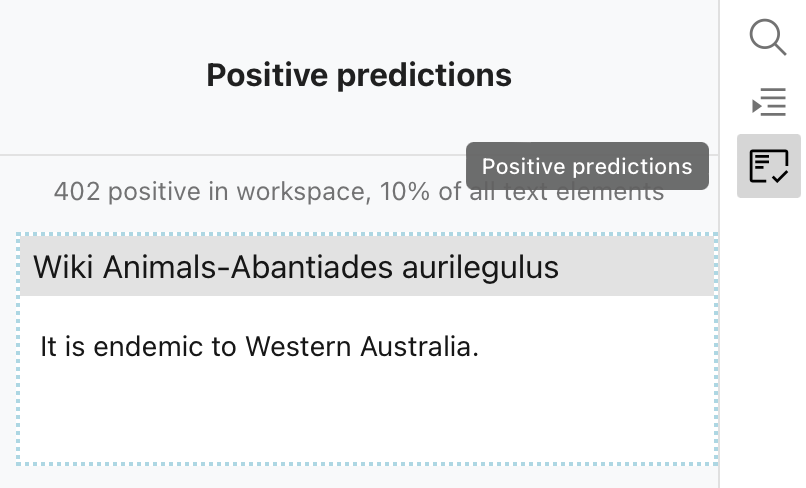Click blank area below the endemic sentence
The image size is (806, 488).
pos(368,411)
